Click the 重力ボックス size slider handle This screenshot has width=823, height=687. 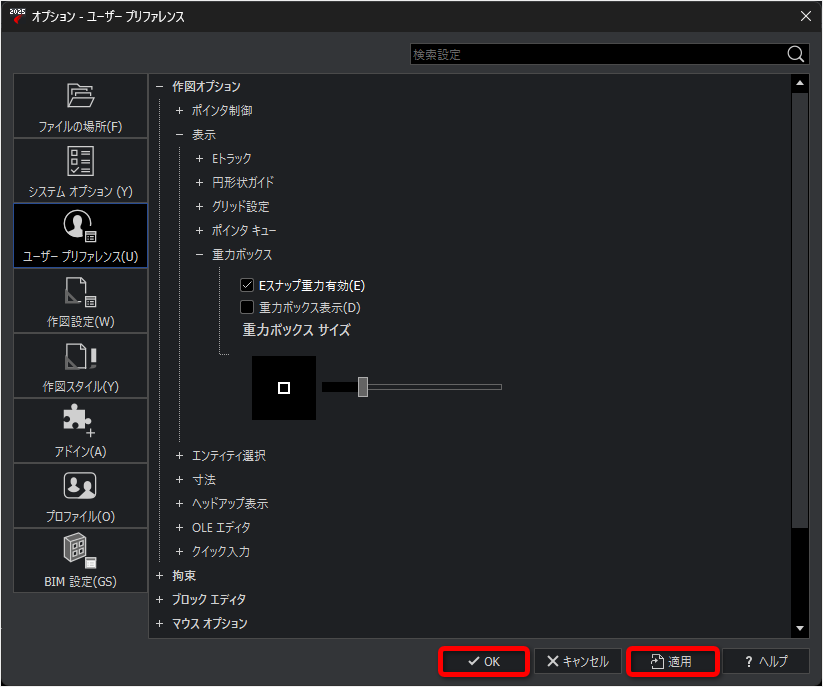point(363,387)
